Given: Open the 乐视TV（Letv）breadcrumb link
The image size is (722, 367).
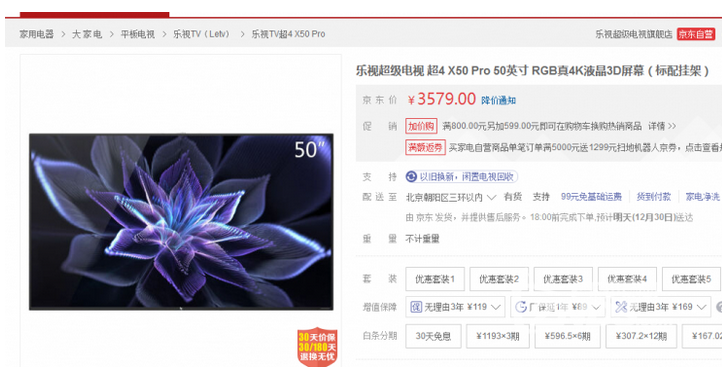Looking at the screenshot, I should [x=202, y=34].
